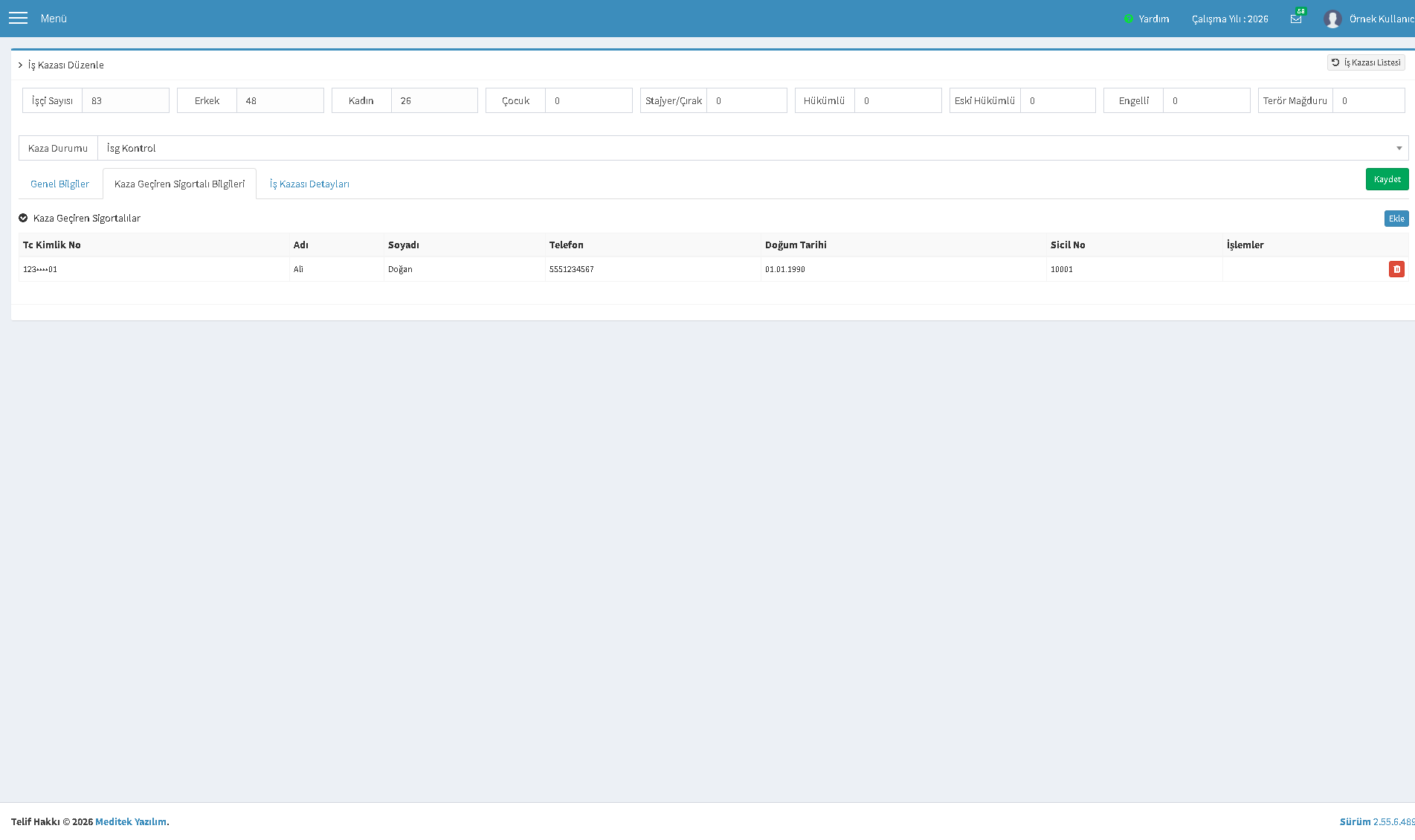Select the Kaza Geçiren Sigortalı Bilgileri tab
The width and height of the screenshot is (1415, 840).
(179, 184)
